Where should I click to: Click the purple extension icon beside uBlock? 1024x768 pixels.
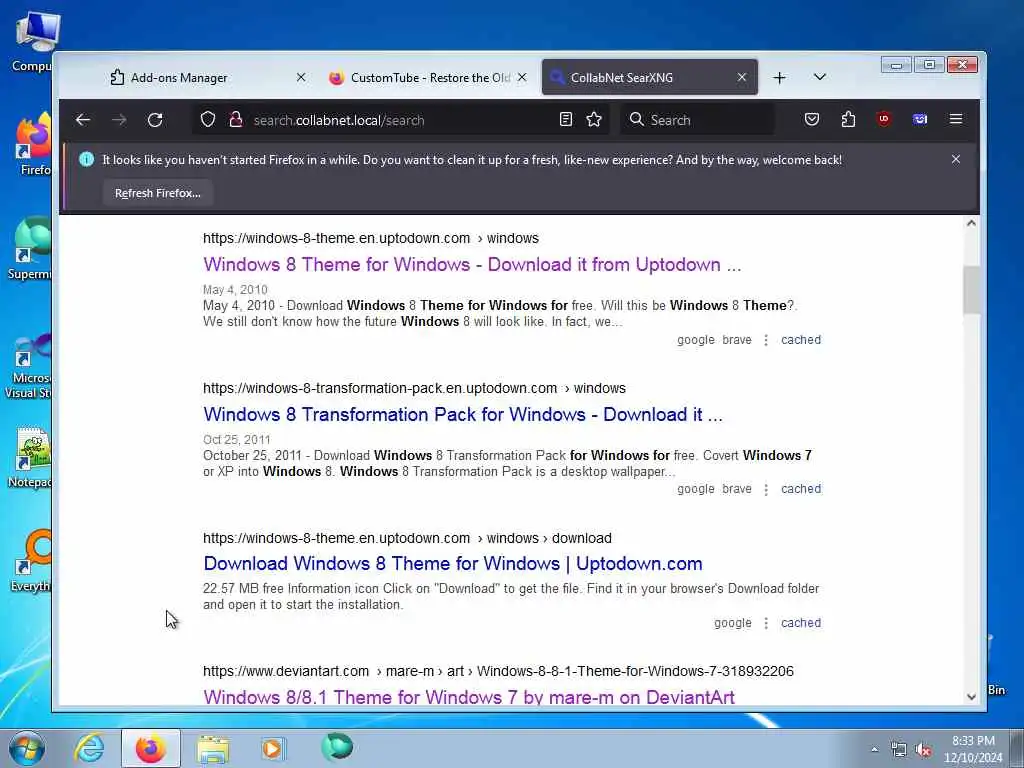[920, 120]
